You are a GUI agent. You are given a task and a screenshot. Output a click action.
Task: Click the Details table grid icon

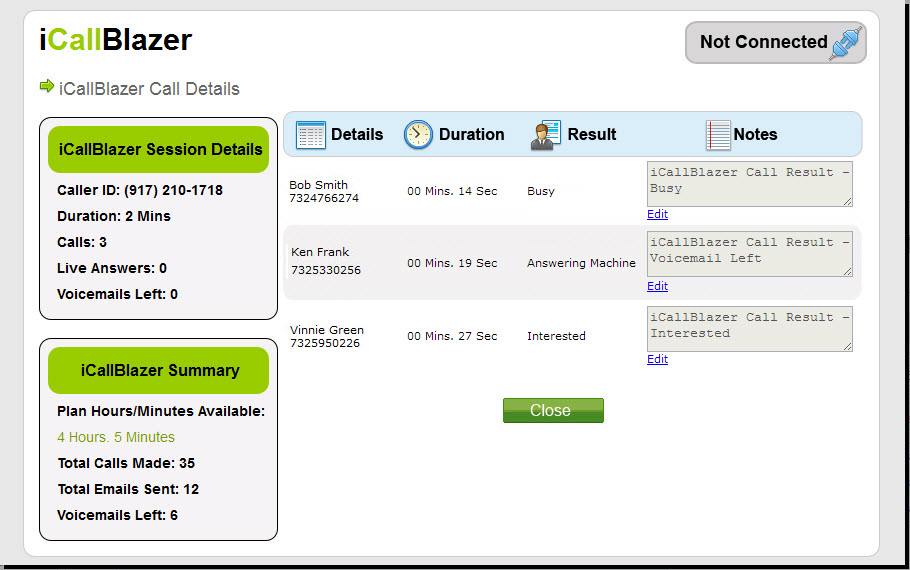(311, 135)
